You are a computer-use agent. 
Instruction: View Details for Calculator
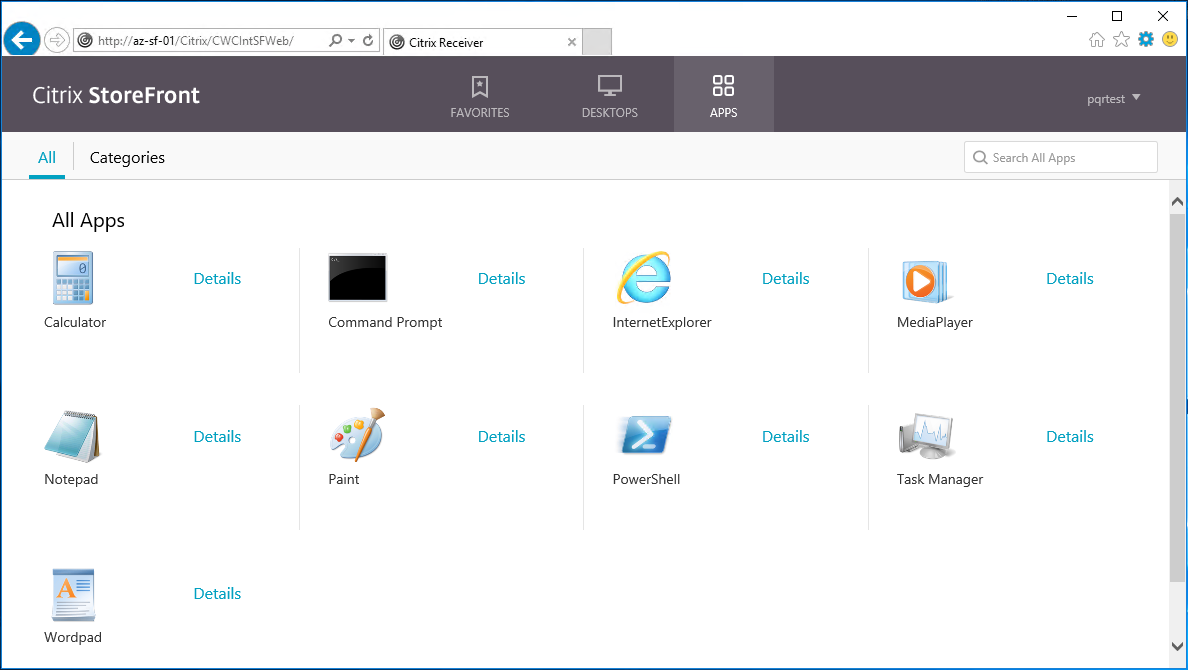click(x=217, y=279)
